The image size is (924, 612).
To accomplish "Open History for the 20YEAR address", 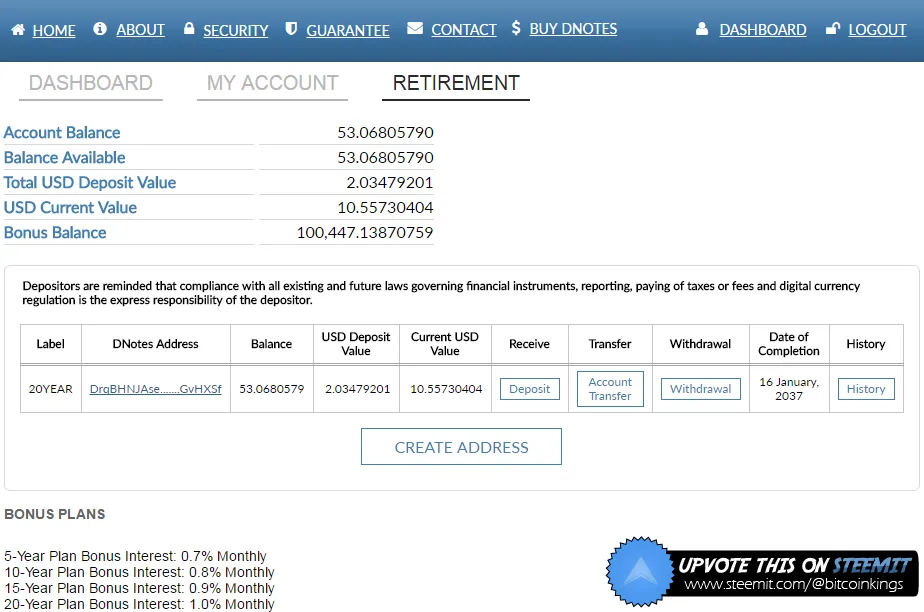I will [866, 389].
